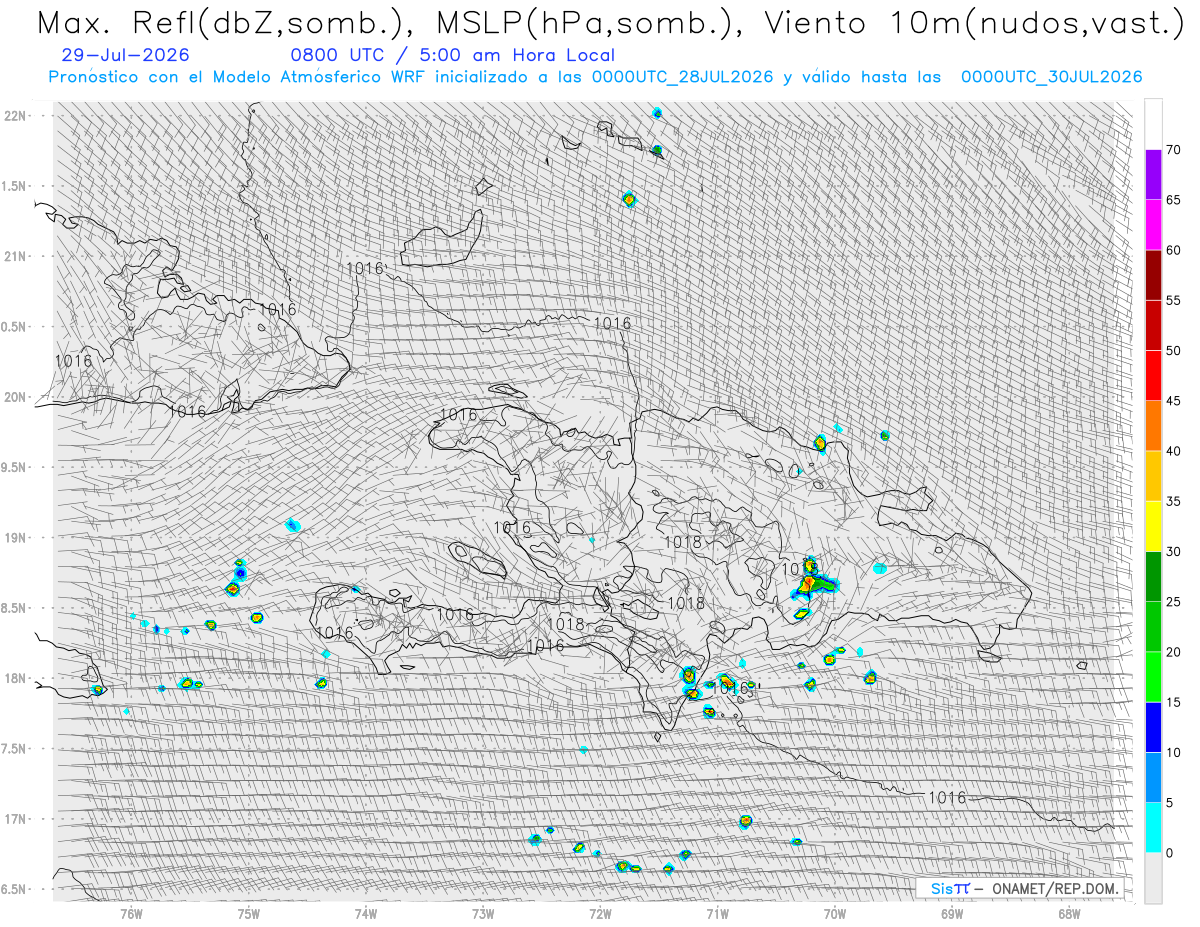Select the gold 35-40 dBZ colorbar segment
This screenshot has height=927, width=1200.
1153,476
